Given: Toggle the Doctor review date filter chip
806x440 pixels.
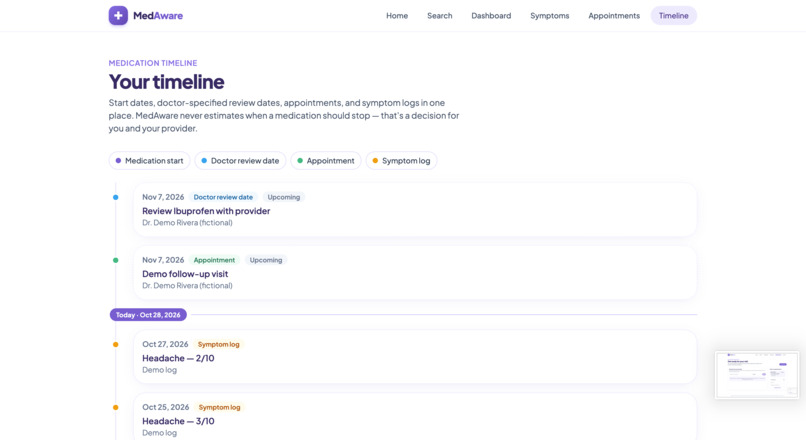Looking at the screenshot, I should 240,161.
